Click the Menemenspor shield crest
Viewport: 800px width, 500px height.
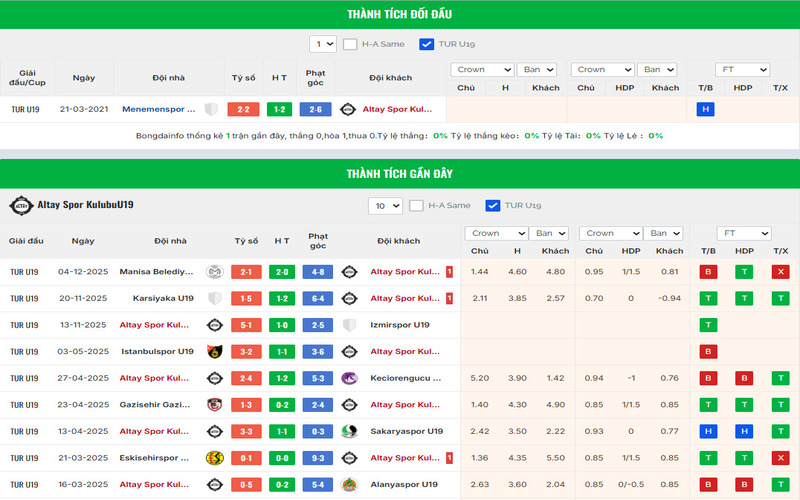(211, 109)
